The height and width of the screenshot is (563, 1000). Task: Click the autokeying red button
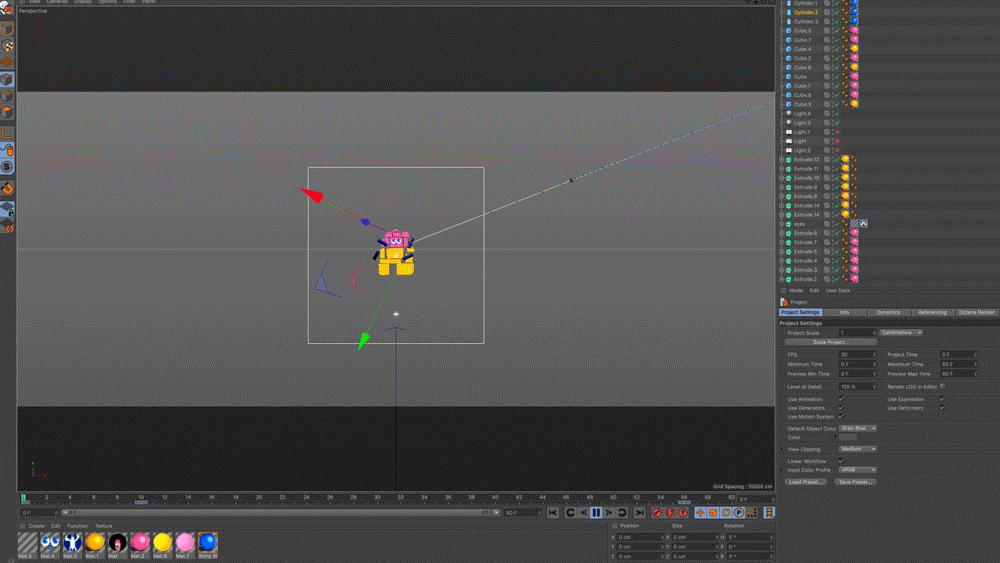tap(670, 513)
